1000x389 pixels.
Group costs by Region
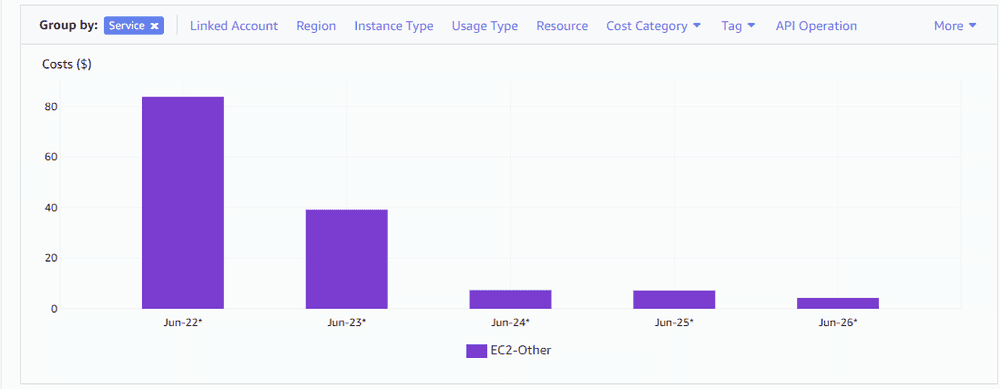316,26
